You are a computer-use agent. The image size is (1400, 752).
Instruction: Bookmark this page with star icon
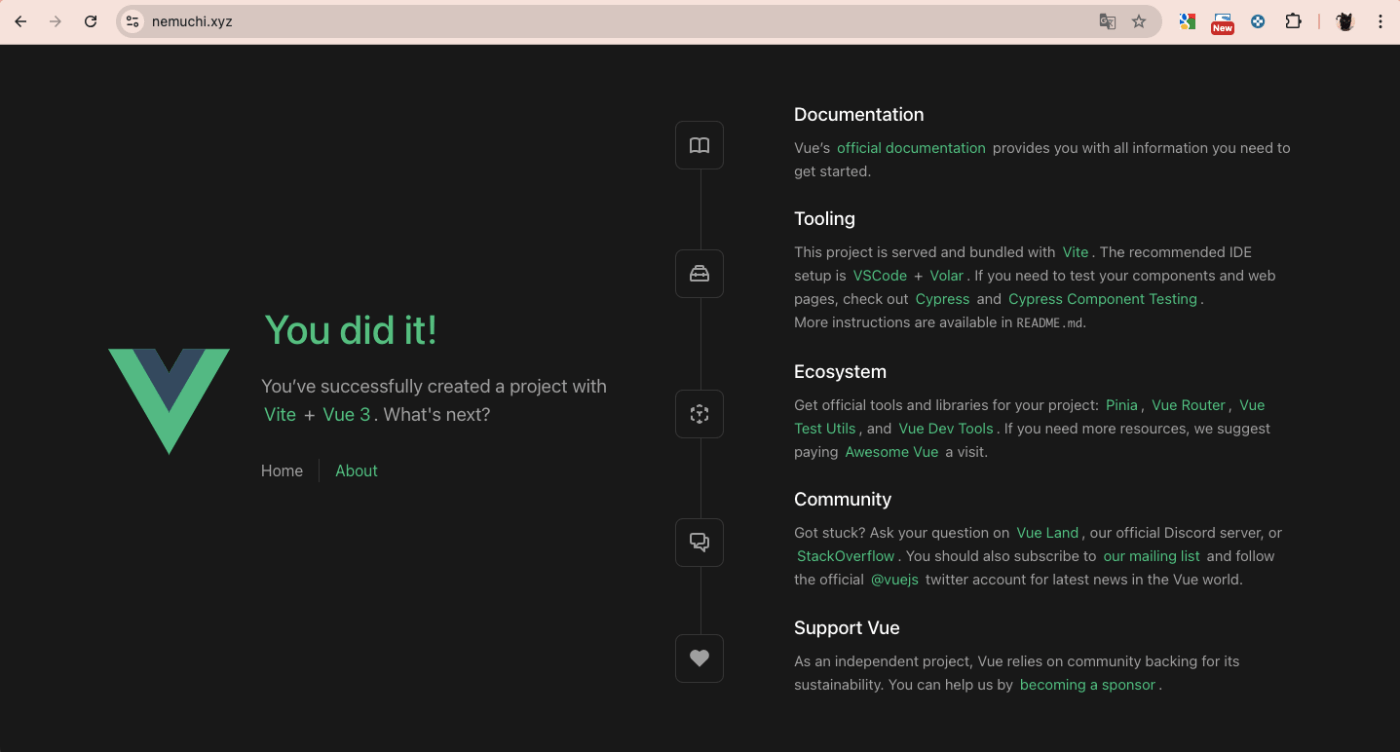tap(1138, 21)
